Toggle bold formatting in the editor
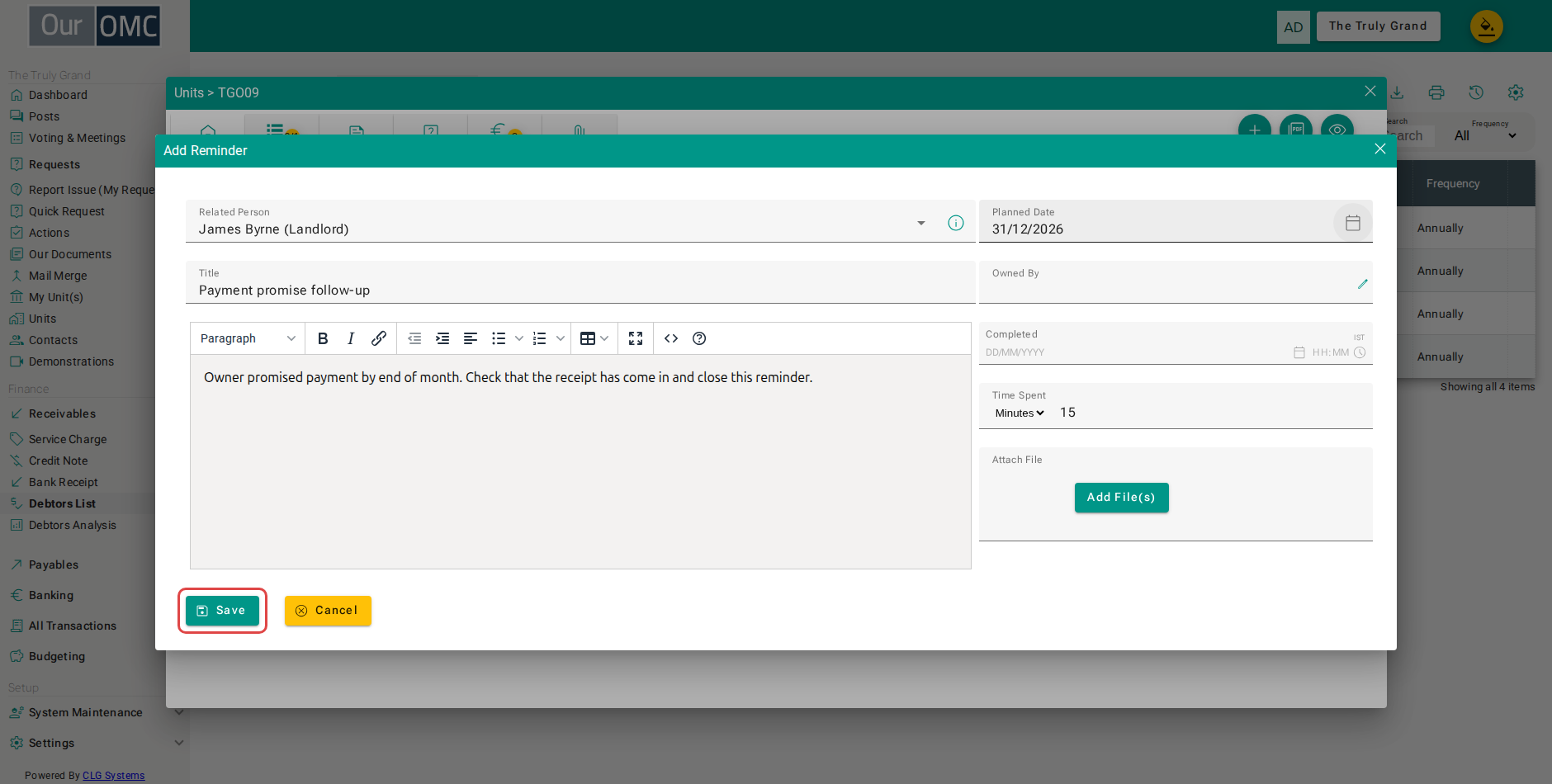This screenshot has width=1552, height=784. point(323,338)
